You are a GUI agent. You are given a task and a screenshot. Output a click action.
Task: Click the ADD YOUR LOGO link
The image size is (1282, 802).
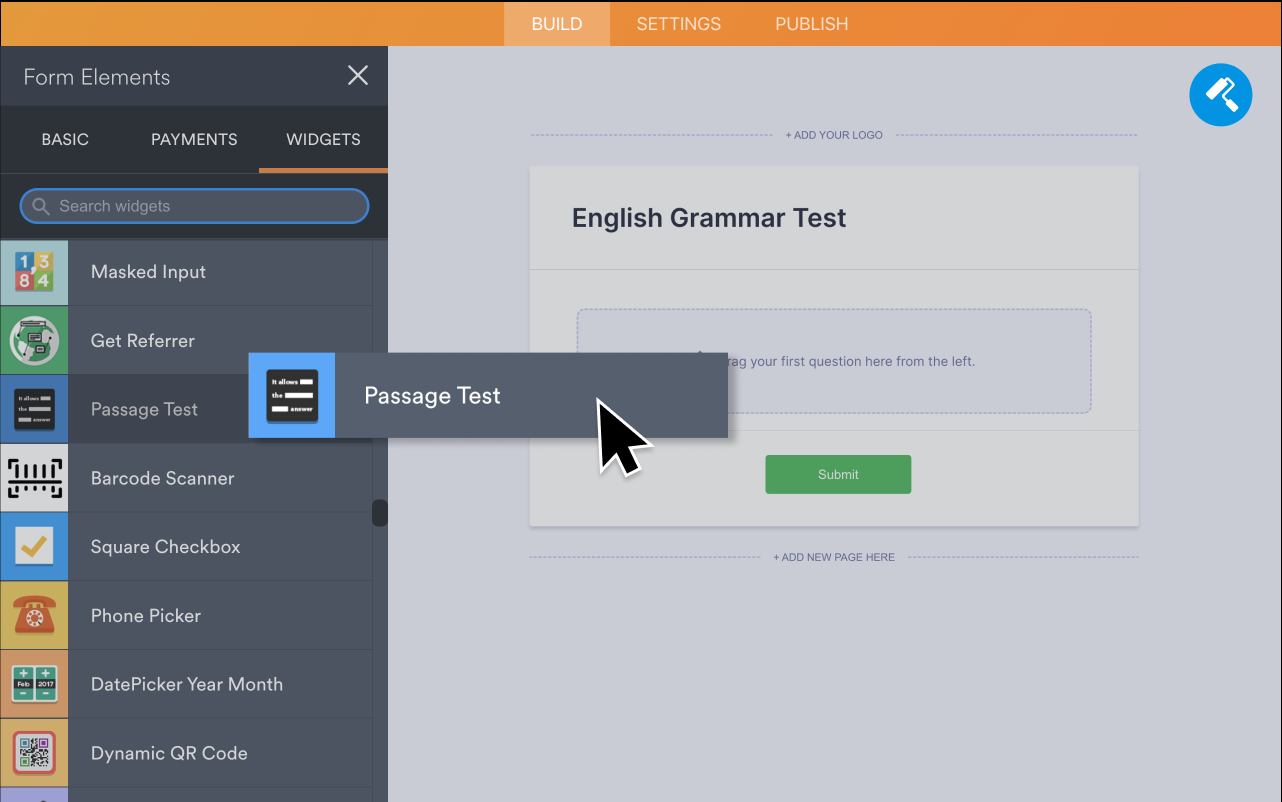[x=833, y=134]
